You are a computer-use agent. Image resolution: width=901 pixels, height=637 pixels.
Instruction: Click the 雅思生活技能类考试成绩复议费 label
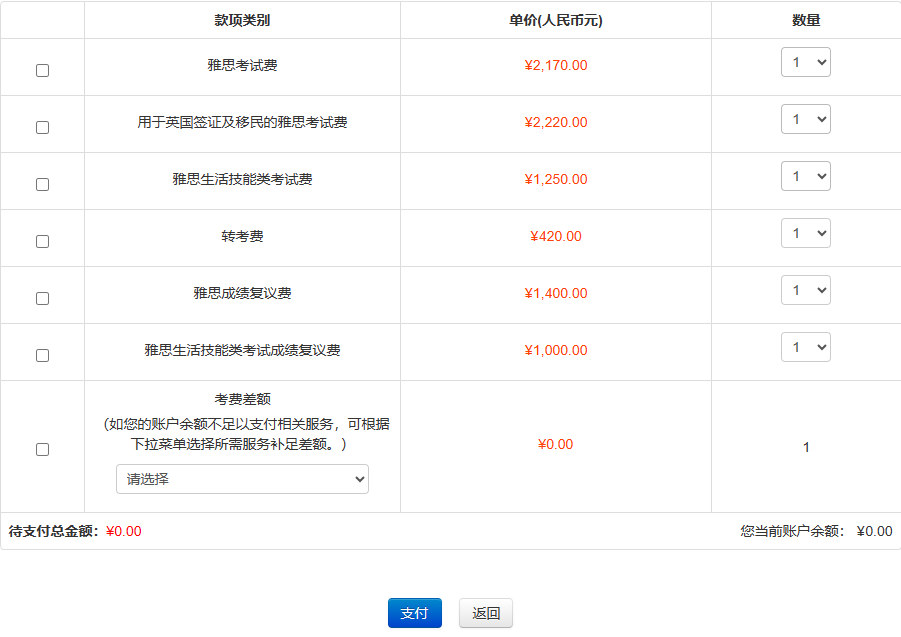click(x=242, y=350)
